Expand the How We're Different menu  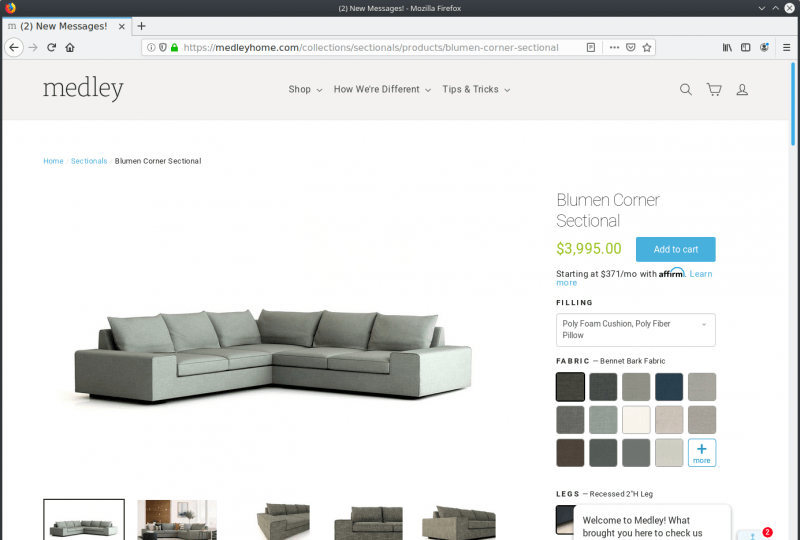(x=382, y=89)
